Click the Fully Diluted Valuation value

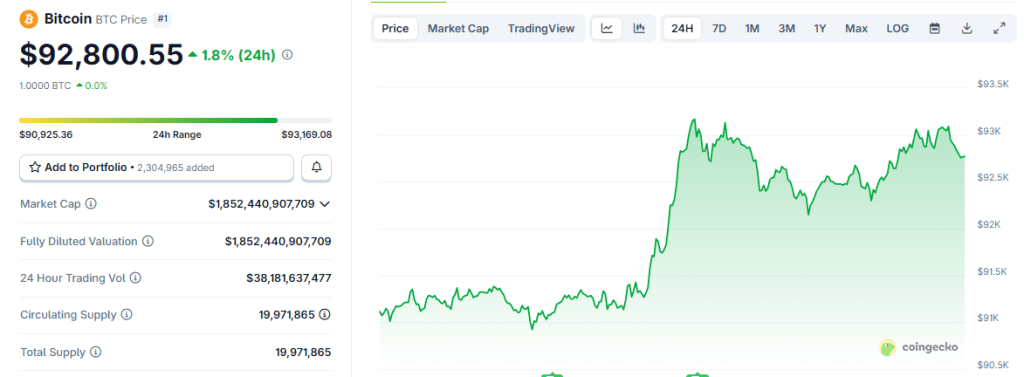278,241
